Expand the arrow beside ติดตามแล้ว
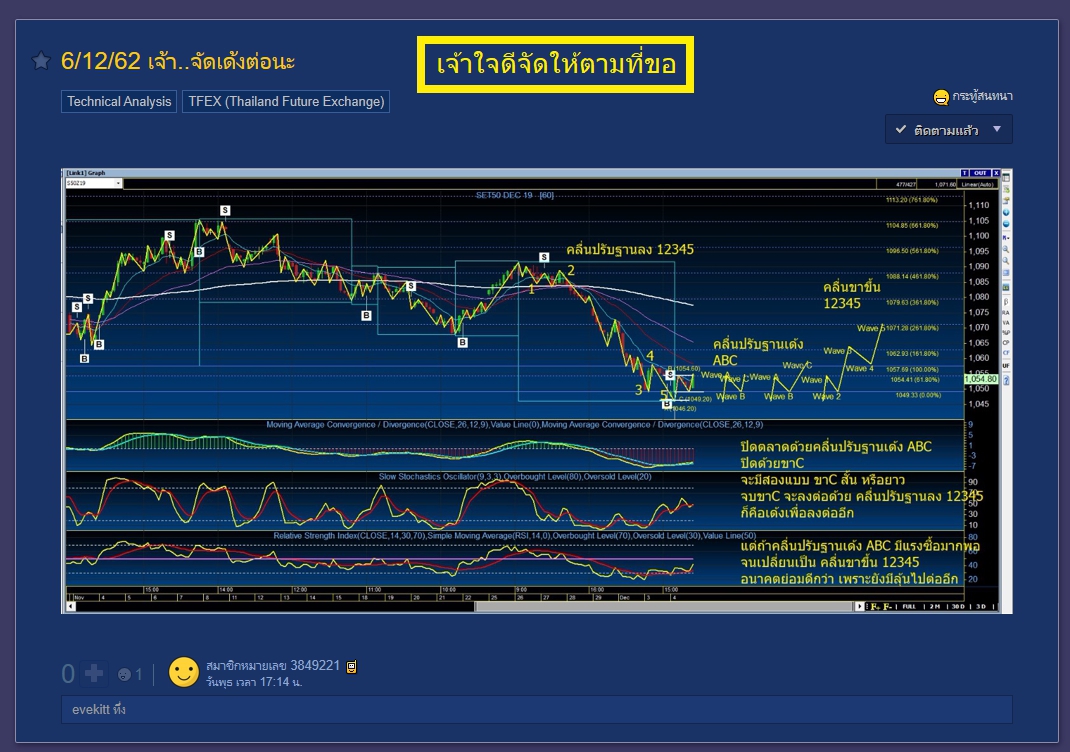The height and width of the screenshot is (752, 1070). pos(997,129)
